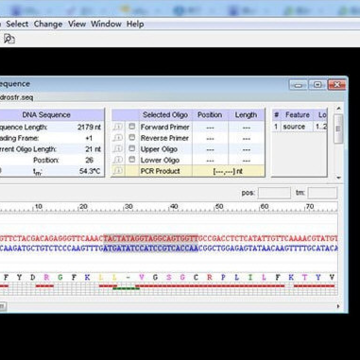
Task: Select the Reverse Primer row label
Action: click(x=165, y=138)
